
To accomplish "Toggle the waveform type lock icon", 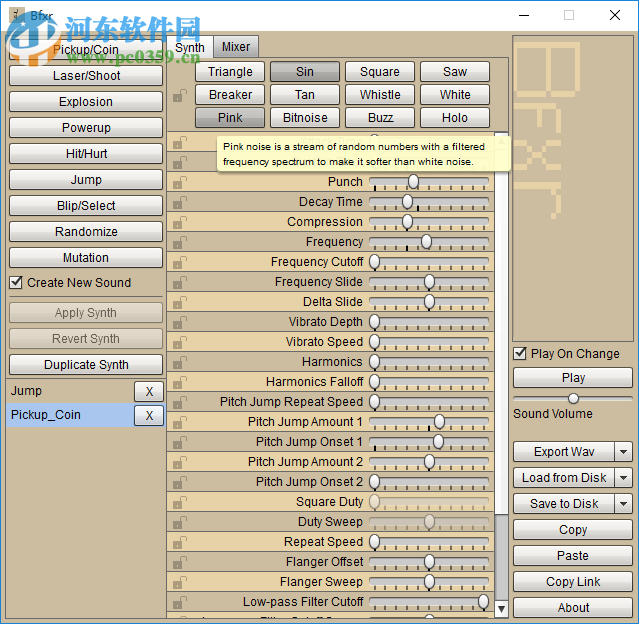I will (x=180, y=95).
